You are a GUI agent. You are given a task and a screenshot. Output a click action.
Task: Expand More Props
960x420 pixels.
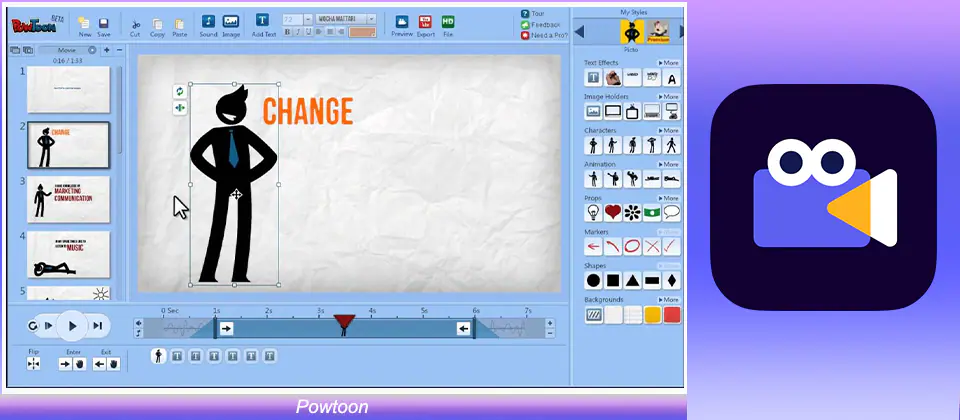point(669,198)
